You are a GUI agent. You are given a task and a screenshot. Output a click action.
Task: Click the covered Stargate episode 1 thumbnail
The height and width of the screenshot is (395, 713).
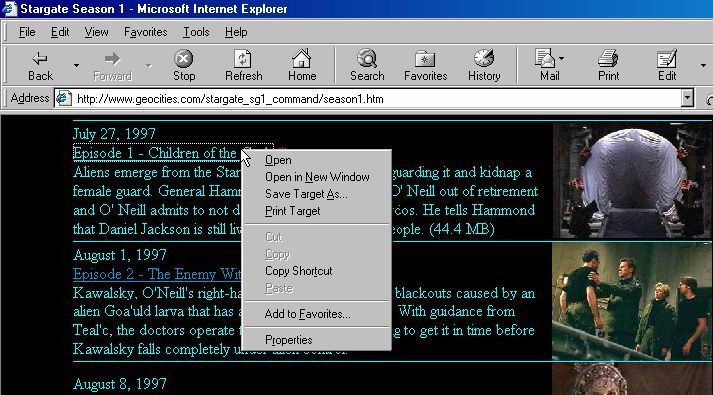(632, 180)
